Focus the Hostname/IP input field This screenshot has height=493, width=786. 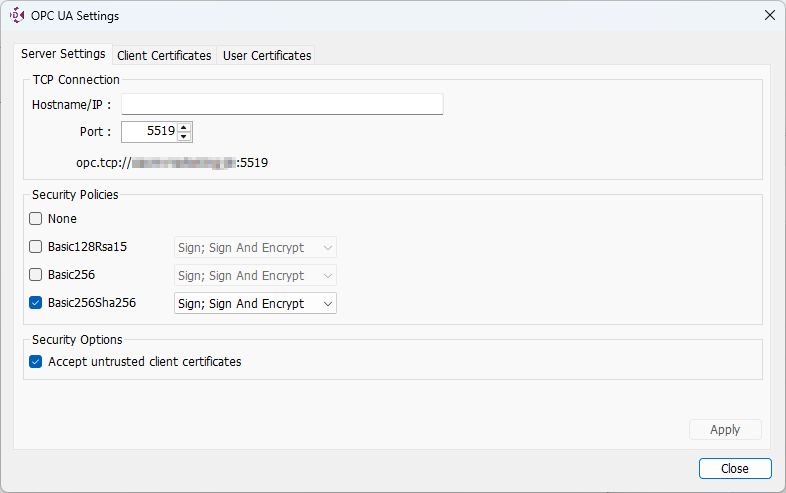coord(282,105)
